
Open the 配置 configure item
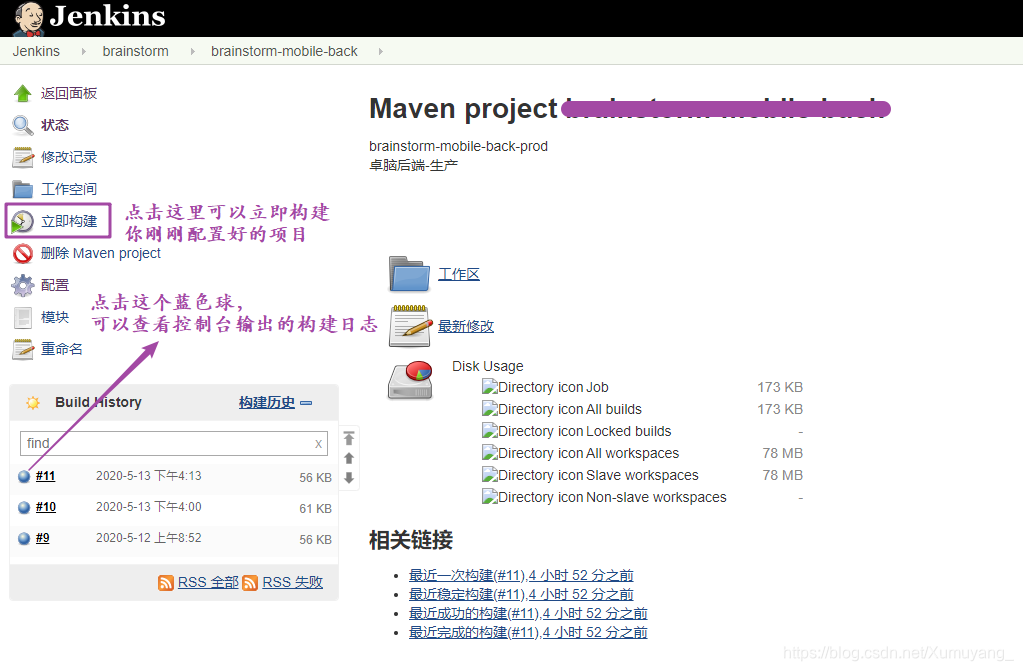click(55, 285)
